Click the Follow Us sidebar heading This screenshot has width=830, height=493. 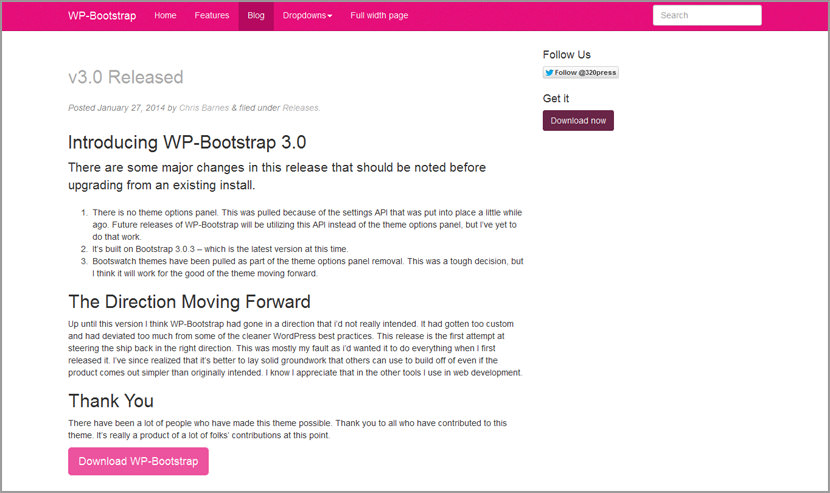pyautogui.click(x=566, y=55)
